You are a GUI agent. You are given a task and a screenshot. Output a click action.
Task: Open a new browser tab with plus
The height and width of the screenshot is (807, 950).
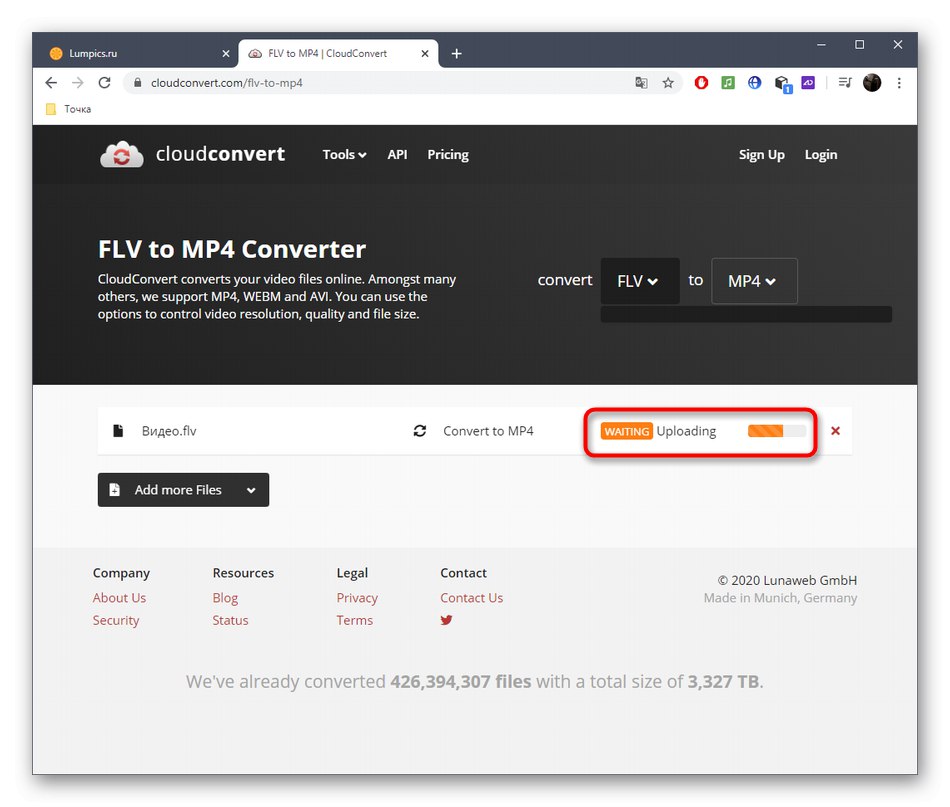pyautogui.click(x=457, y=54)
